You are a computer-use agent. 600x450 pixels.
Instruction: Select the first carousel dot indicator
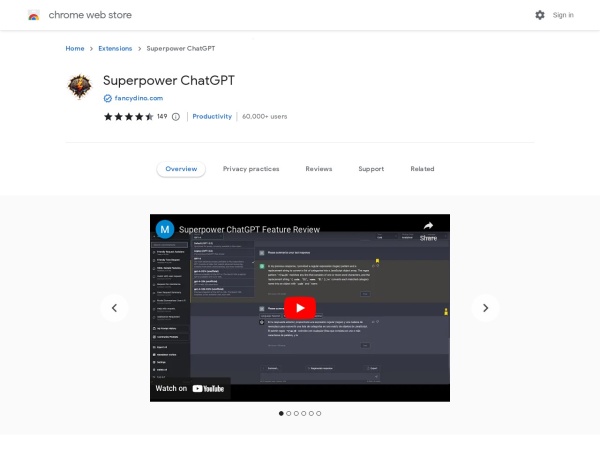[x=281, y=413]
